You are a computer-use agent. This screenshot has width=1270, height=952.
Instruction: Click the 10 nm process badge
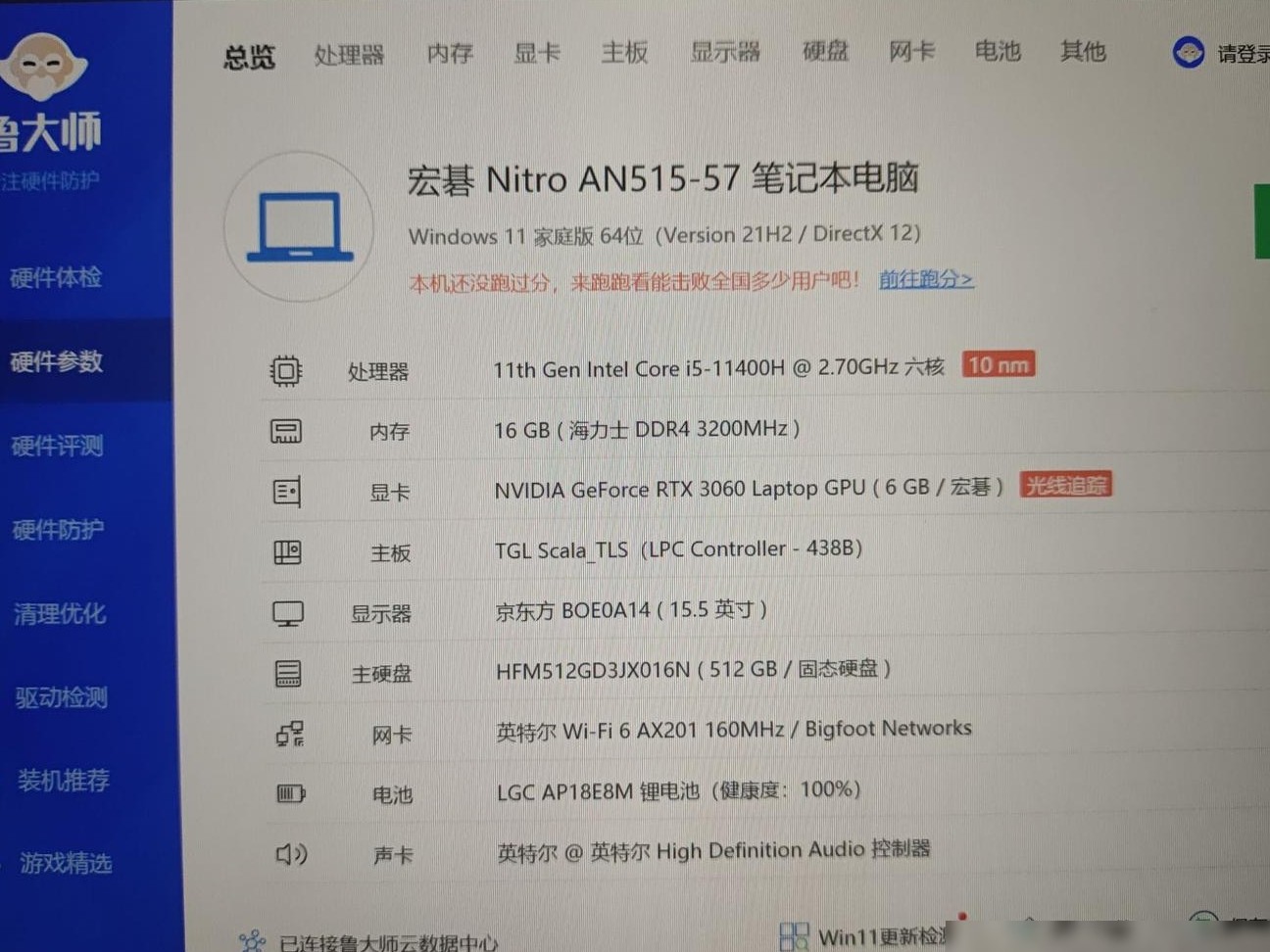click(999, 365)
